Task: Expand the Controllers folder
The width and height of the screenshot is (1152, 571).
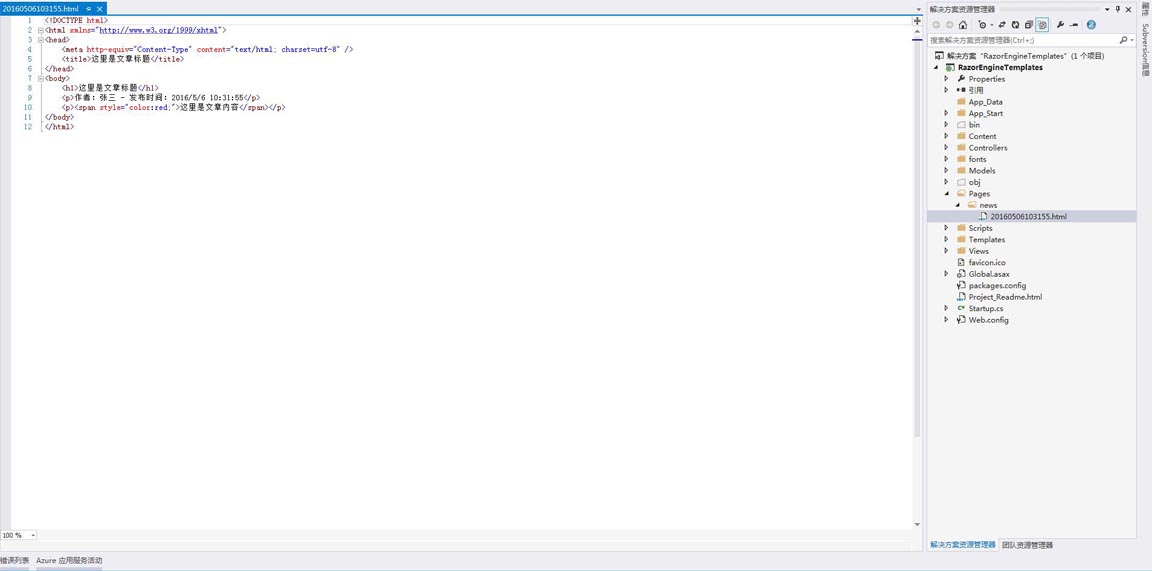Action: [x=946, y=148]
